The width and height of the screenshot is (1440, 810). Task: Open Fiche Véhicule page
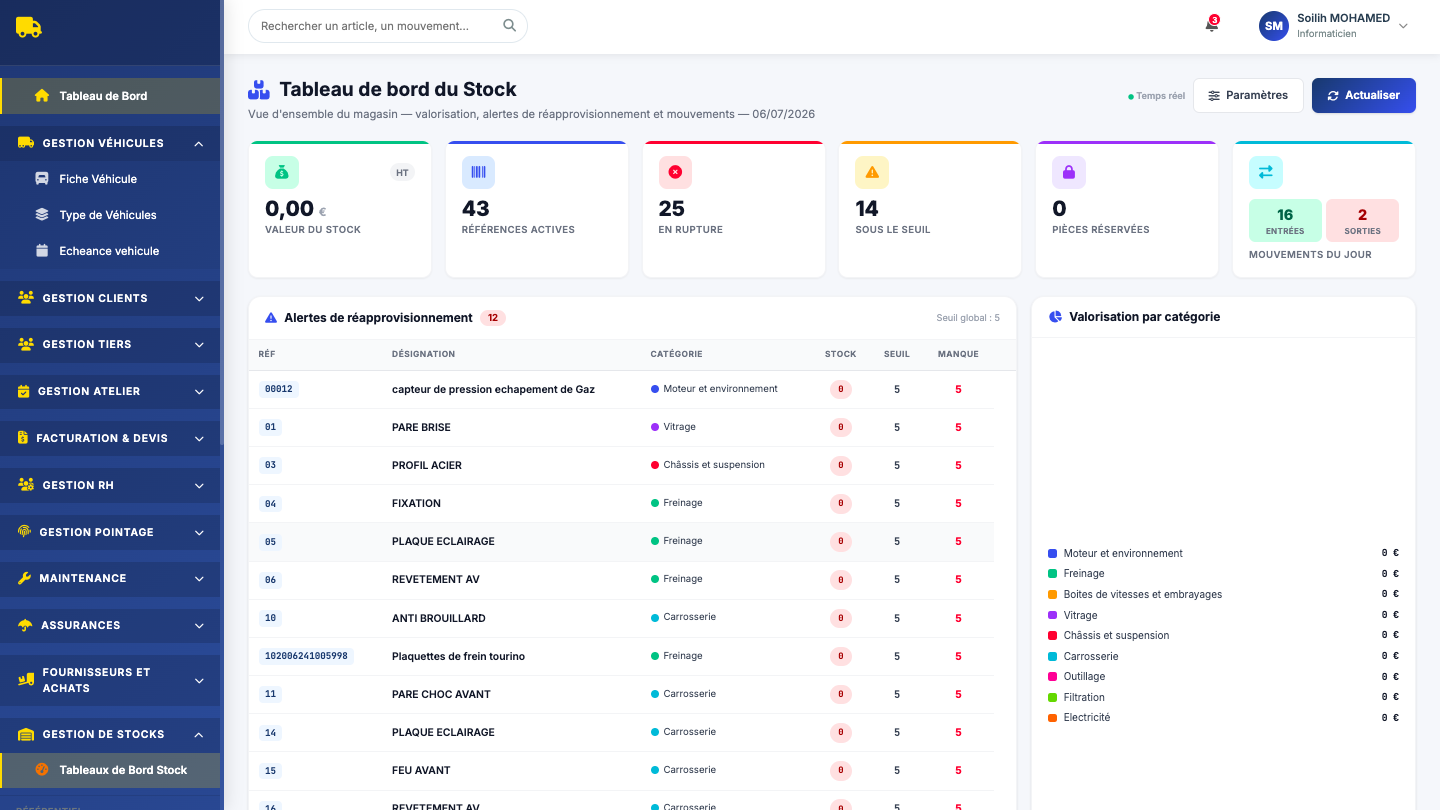[110, 179]
